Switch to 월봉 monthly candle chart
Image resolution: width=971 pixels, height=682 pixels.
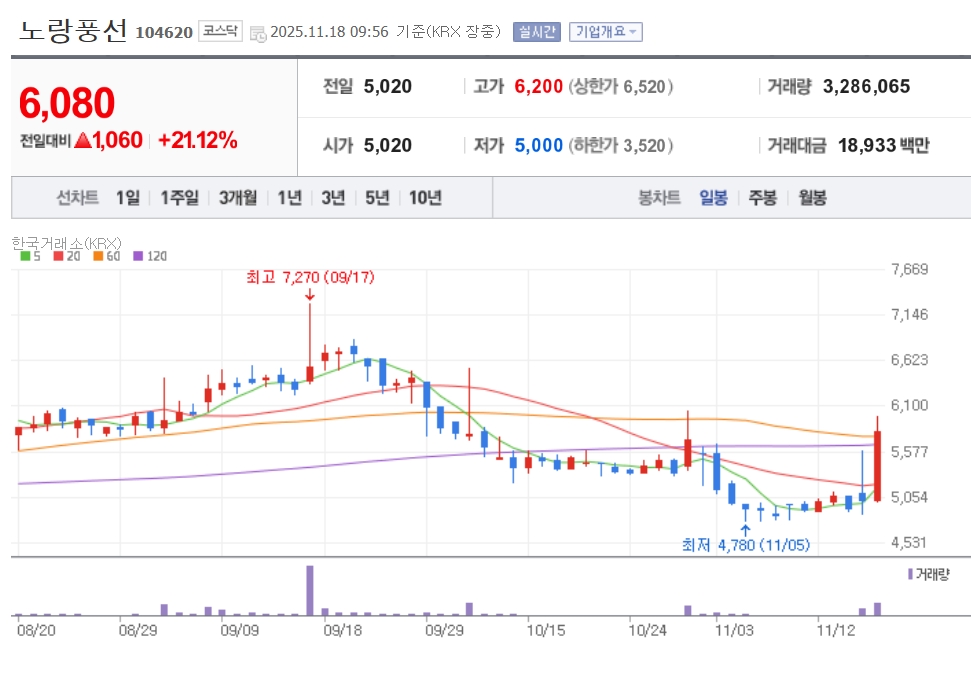pos(812,198)
